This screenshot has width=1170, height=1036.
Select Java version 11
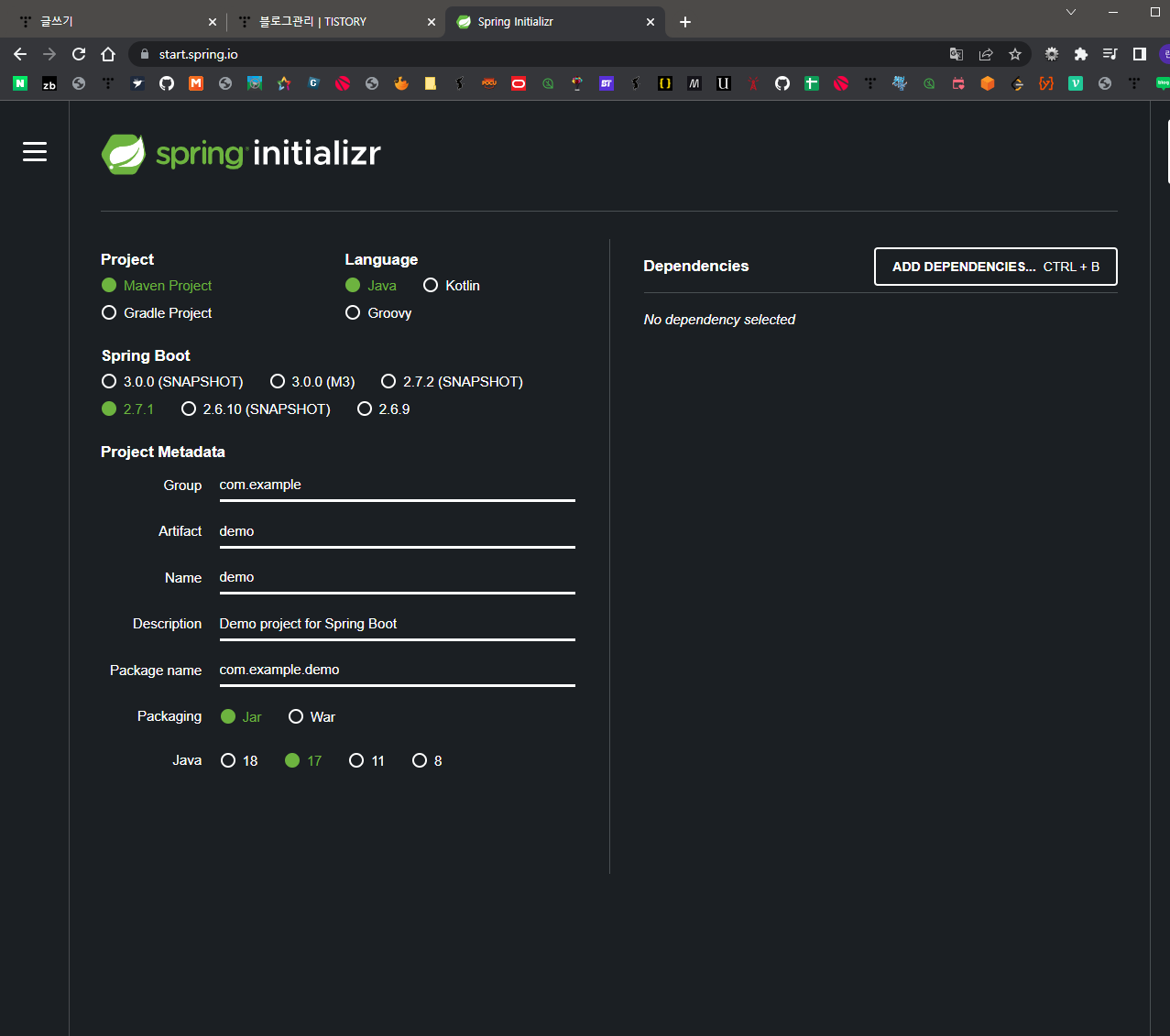pos(356,761)
